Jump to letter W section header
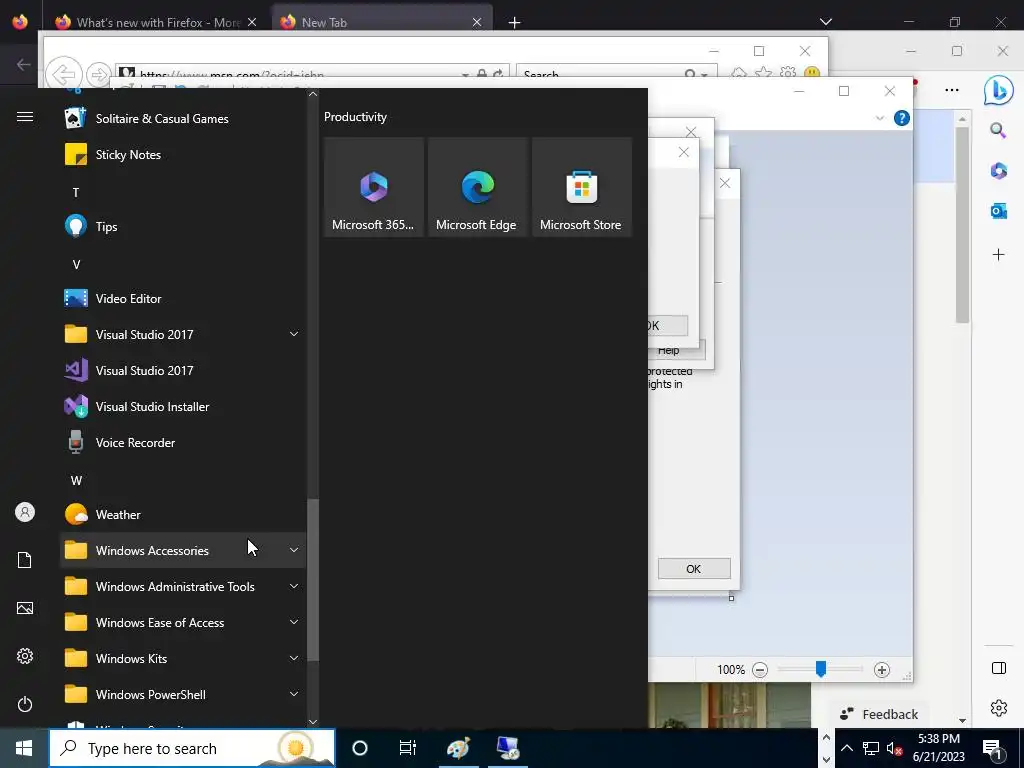Image resolution: width=1024 pixels, height=768 pixels. pos(76,481)
